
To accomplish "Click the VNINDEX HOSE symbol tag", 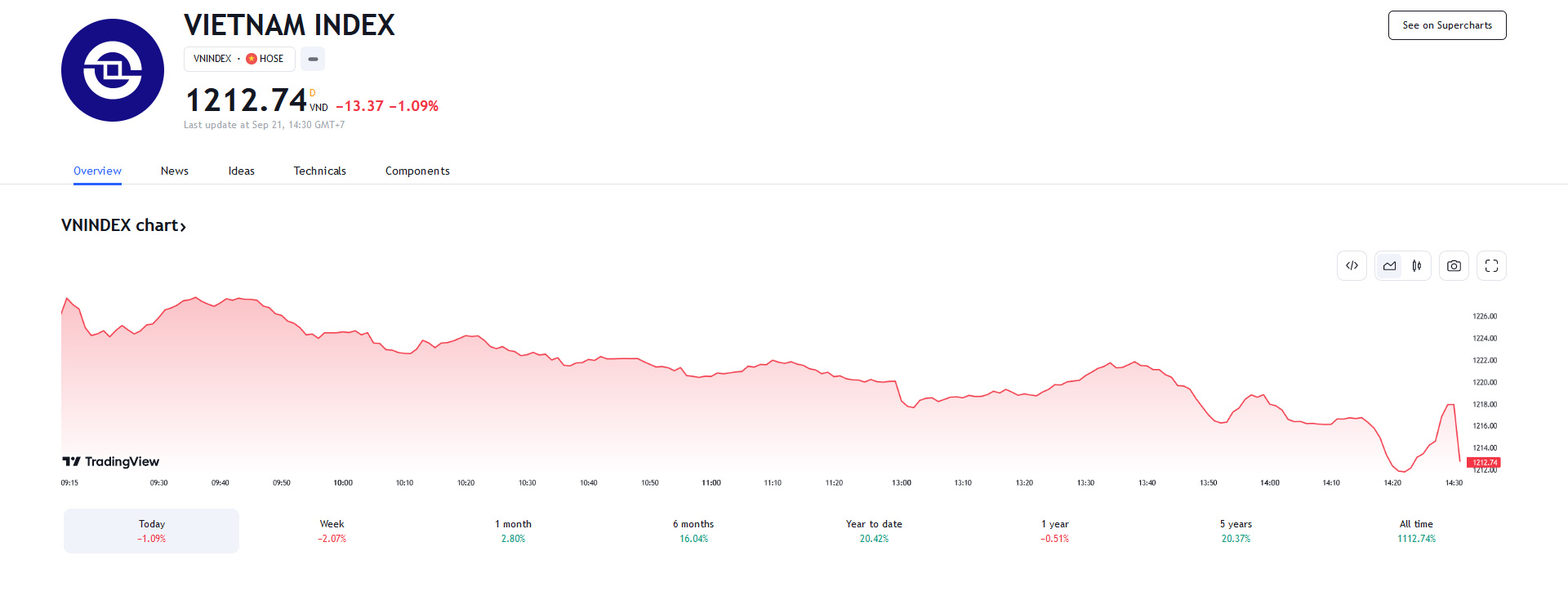I will (238, 59).
